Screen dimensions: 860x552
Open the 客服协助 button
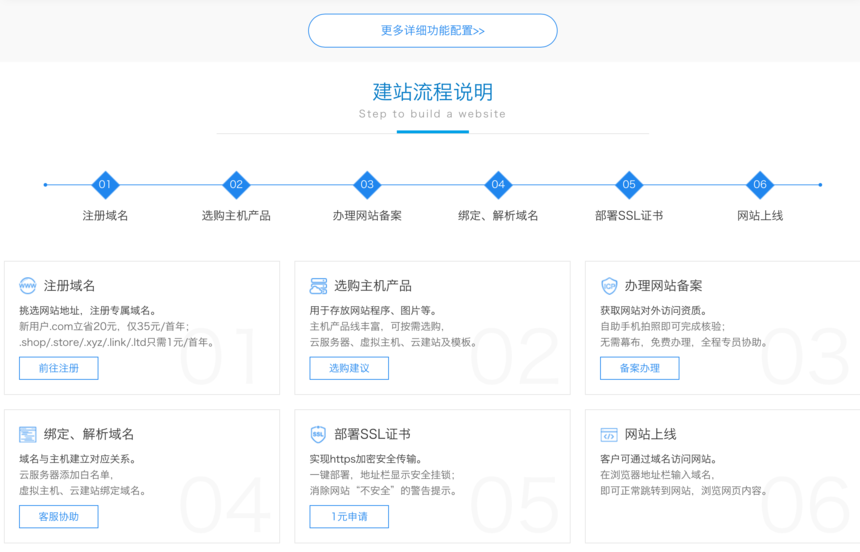pos(59,517)
